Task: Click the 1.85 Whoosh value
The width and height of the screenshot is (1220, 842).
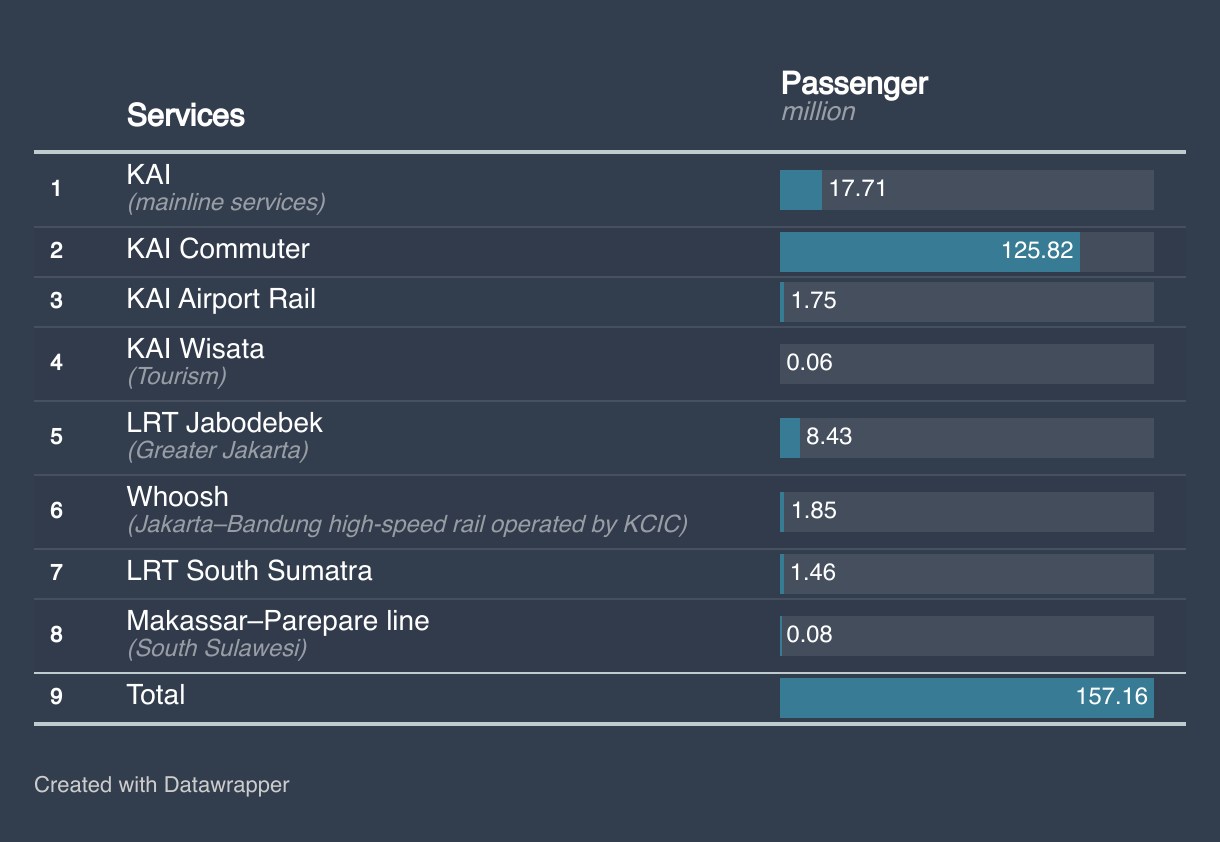Action: coord(813,511)
